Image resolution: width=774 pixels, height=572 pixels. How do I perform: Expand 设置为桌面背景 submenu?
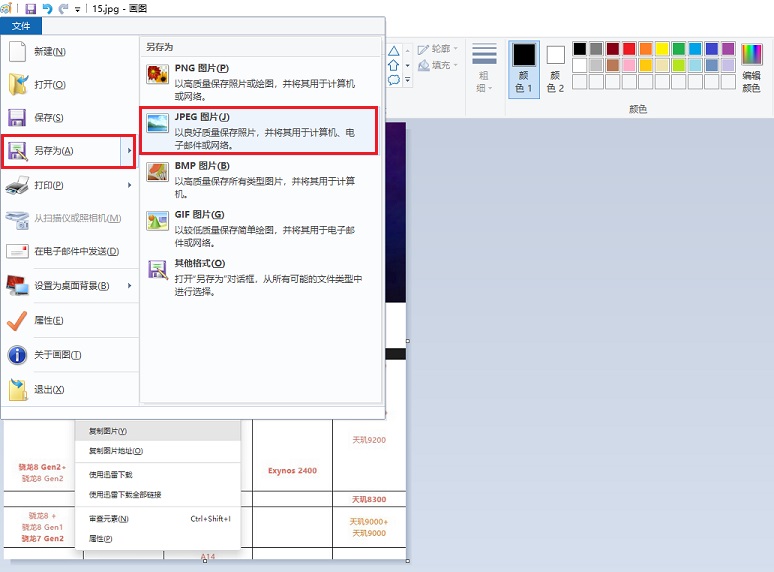click(x=69, y=286)
